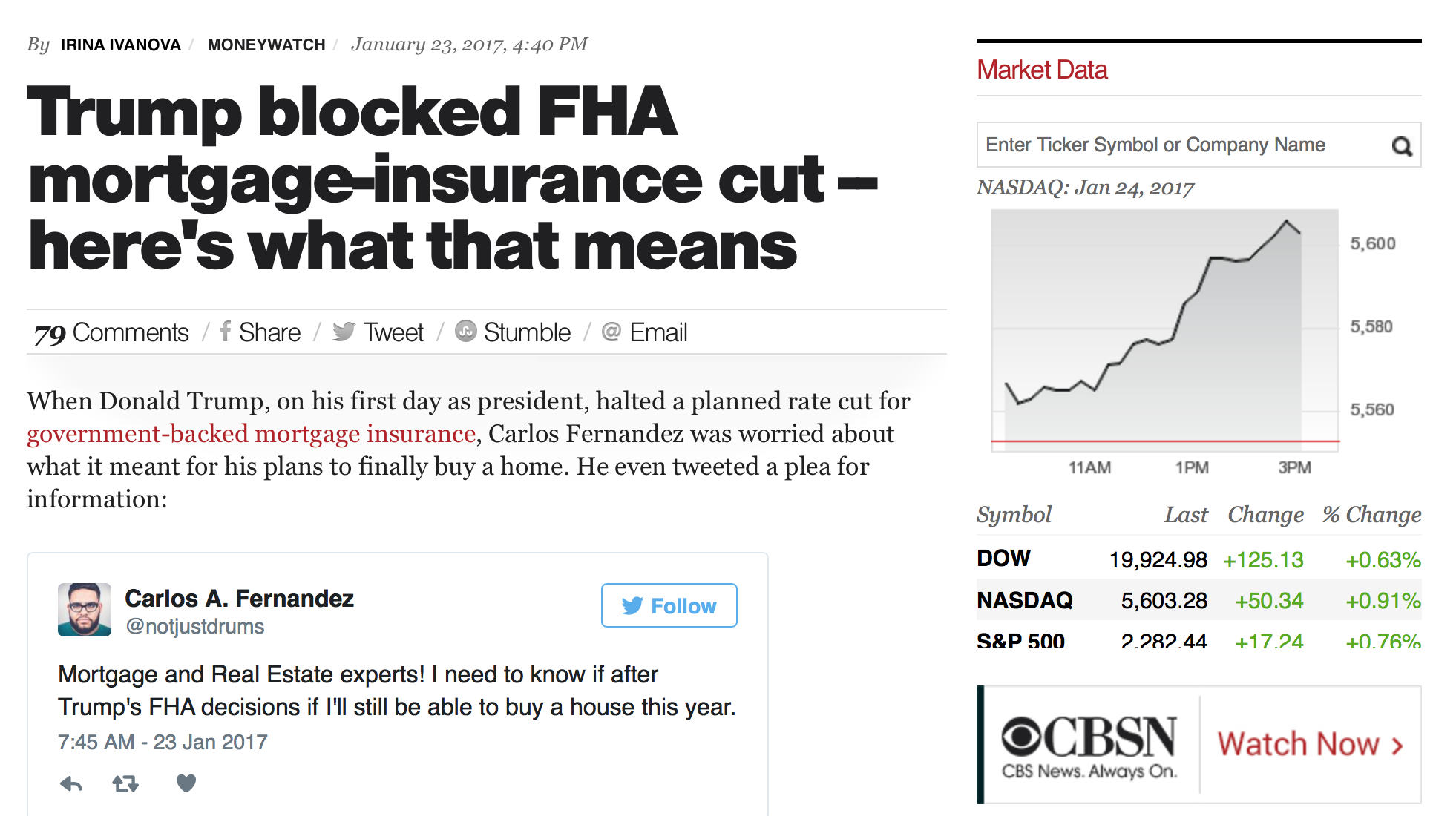
Task: Open the tweet timestamp 7:45 AM link
Action: tap(163, 742)
